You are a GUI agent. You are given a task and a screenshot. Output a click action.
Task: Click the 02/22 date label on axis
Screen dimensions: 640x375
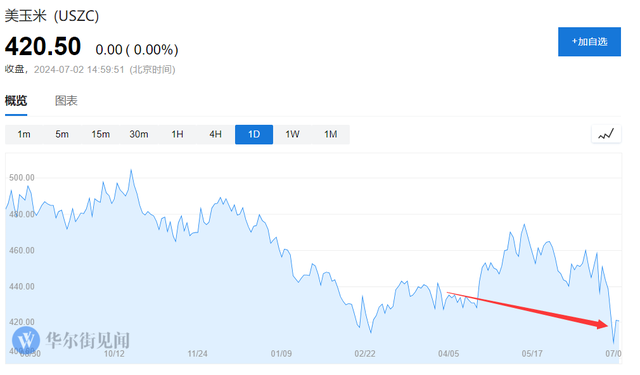(x=364, y=353)
